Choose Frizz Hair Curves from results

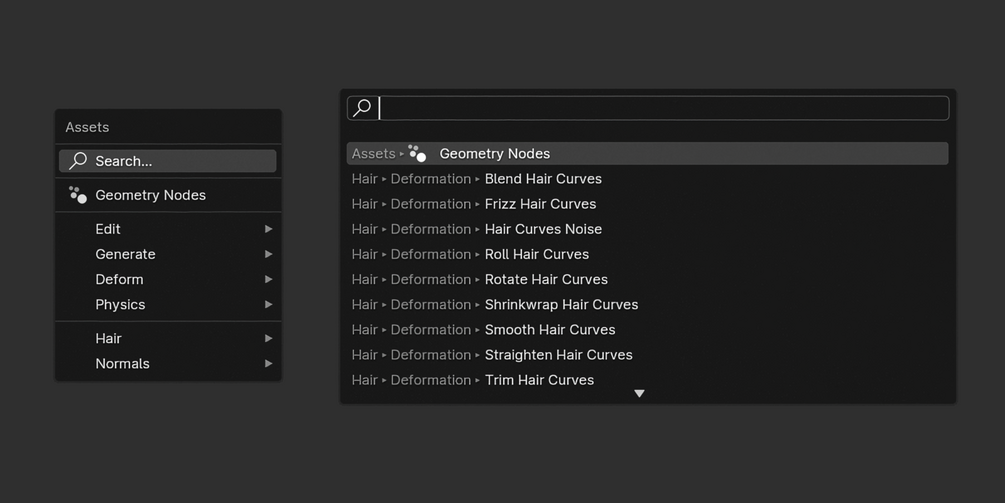point(540,204)
